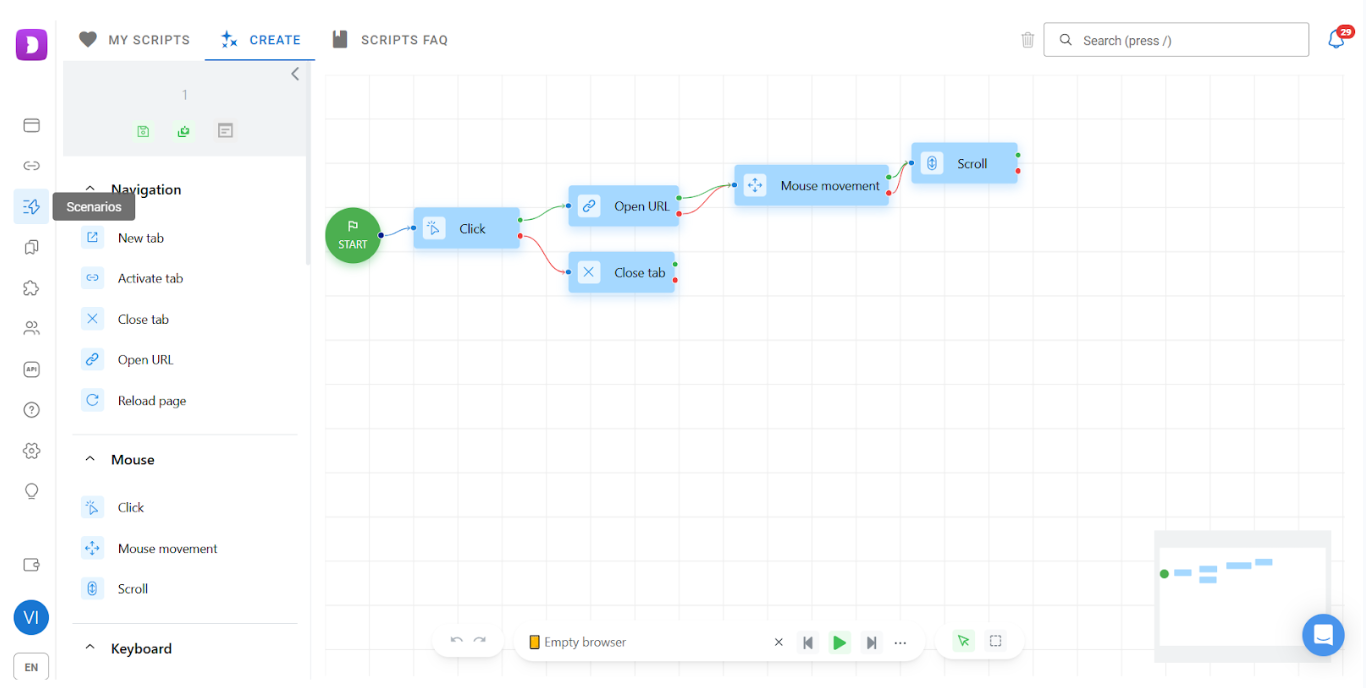Click the save script icon
The height and width of the screenshot is (688, 1366).
(143, 131)
